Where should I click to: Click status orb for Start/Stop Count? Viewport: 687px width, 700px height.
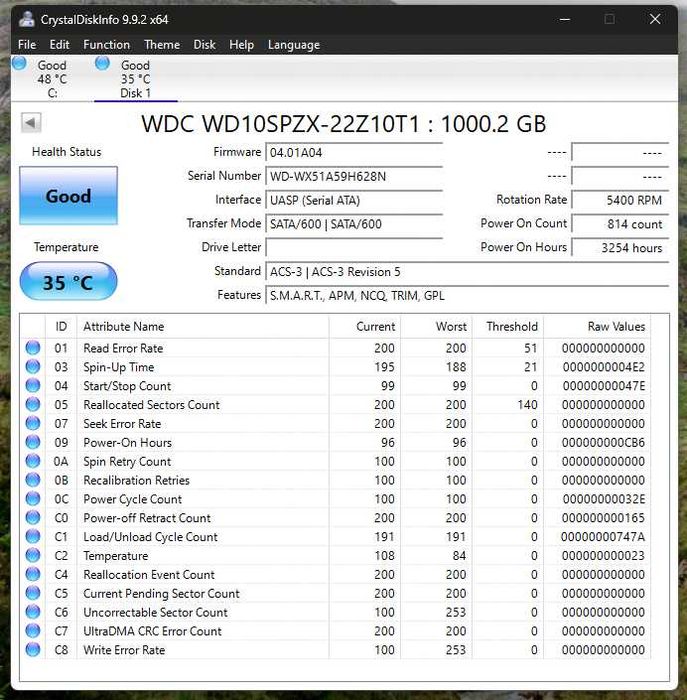(33, 386)
